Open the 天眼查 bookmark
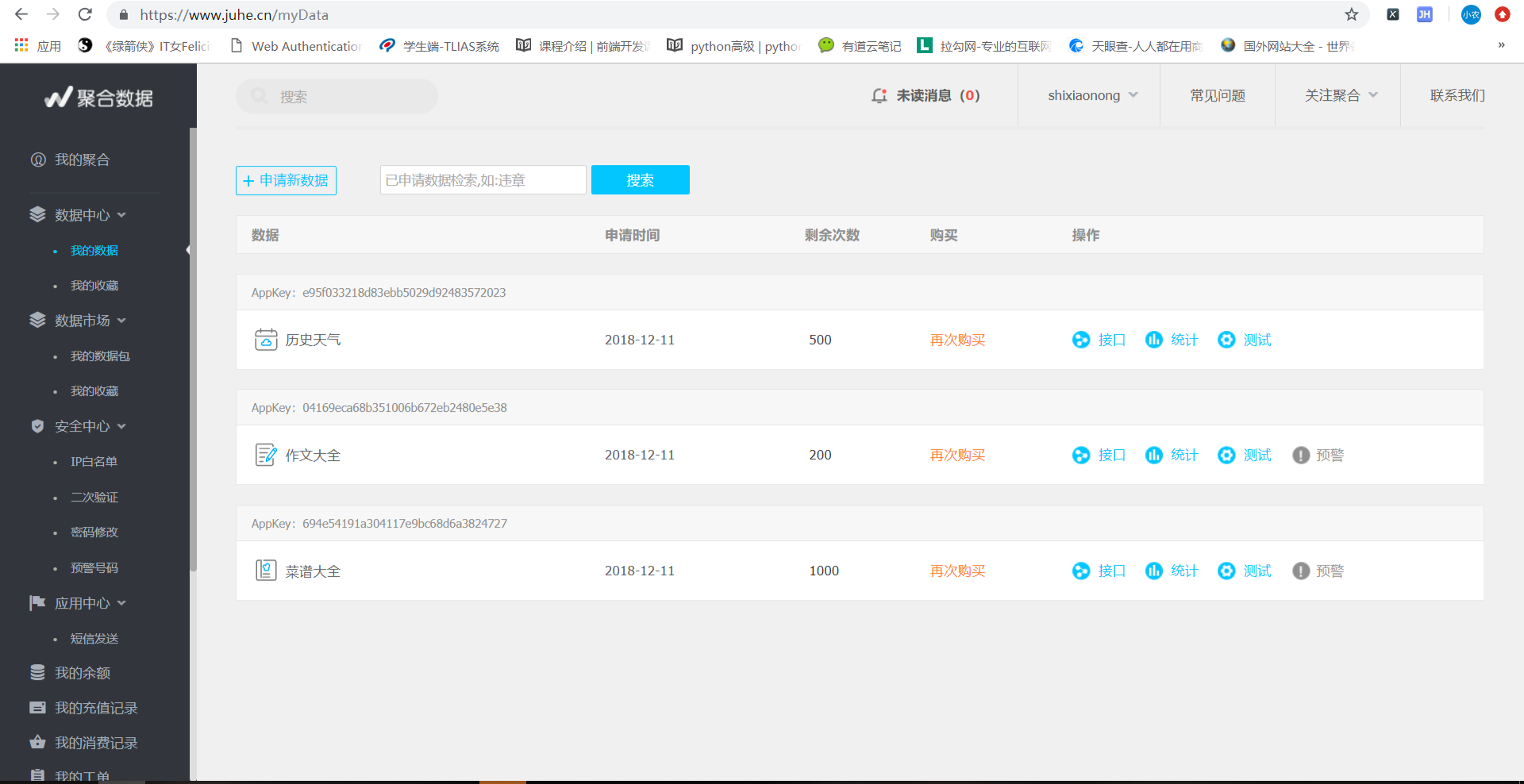Image resolution: width=1524 pixels, height=784 pixels. pyautogui.click(x=1136, y=46)
